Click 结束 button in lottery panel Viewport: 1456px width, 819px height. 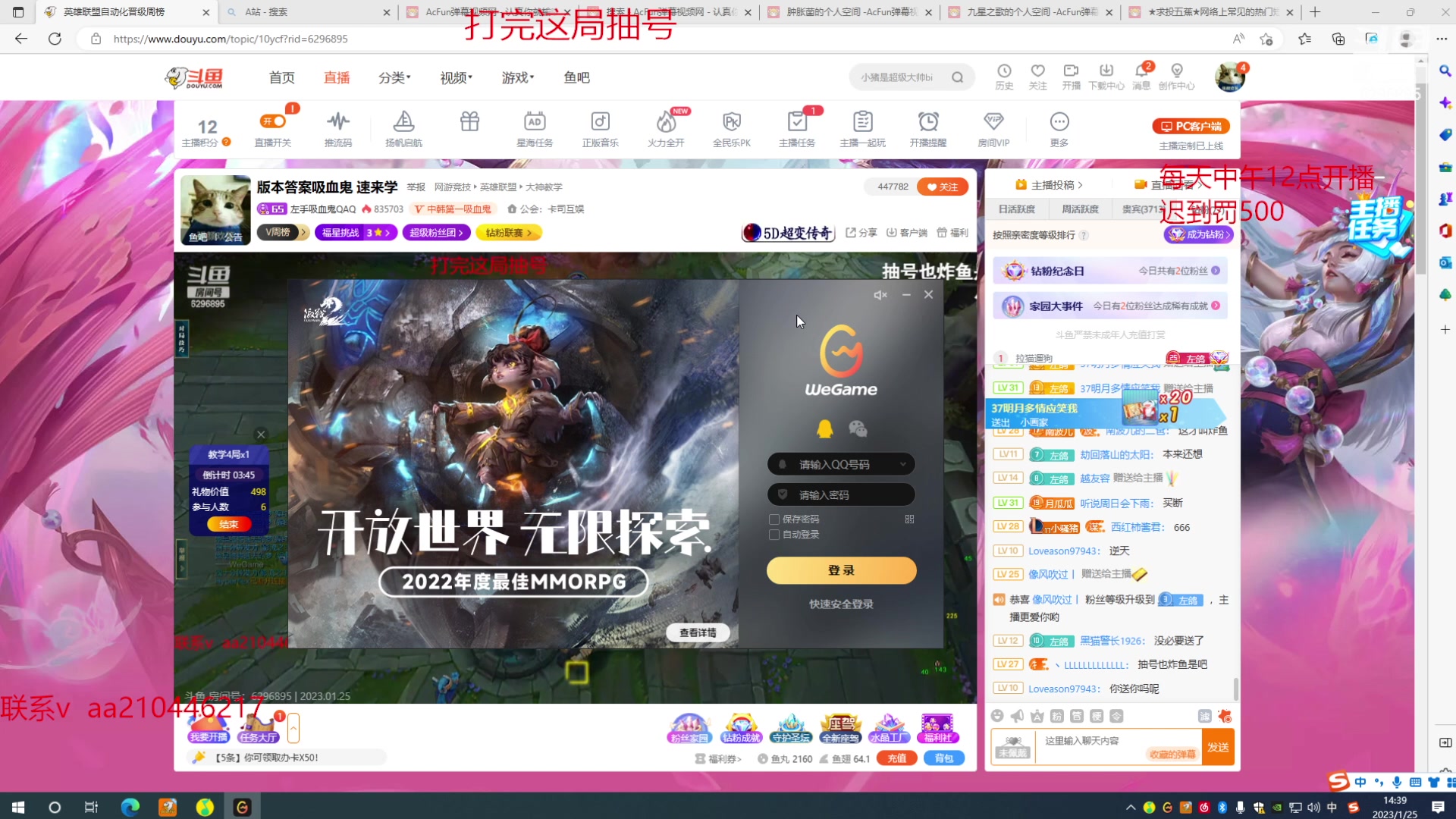pos(228,524)
